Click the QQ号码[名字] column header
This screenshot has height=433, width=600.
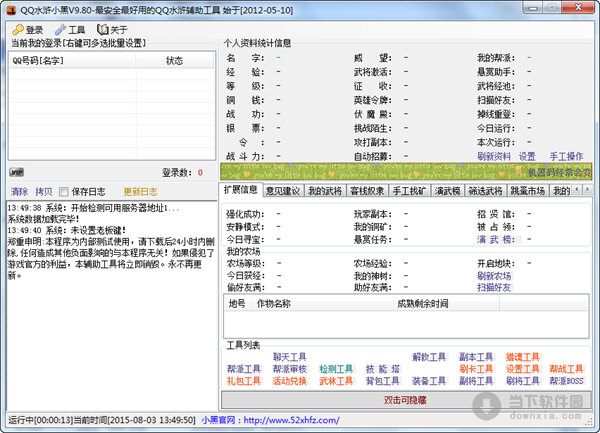(72, 60)
